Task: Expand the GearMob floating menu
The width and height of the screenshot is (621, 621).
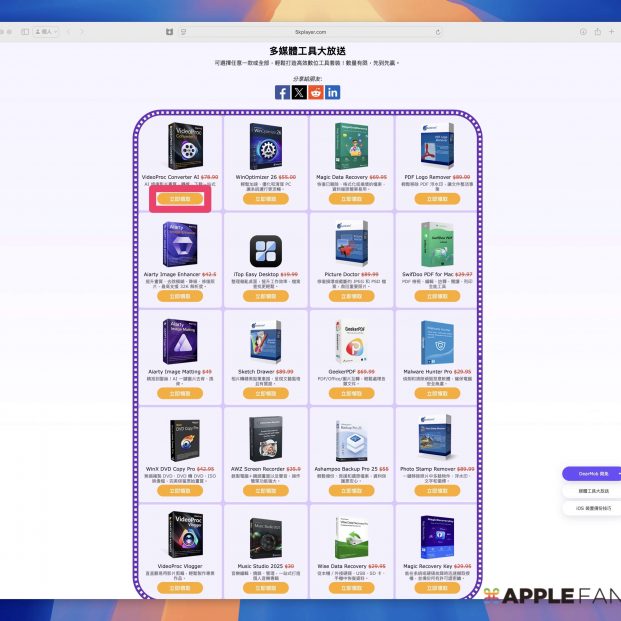Action: pyautogui.click(x=591, y=474)
